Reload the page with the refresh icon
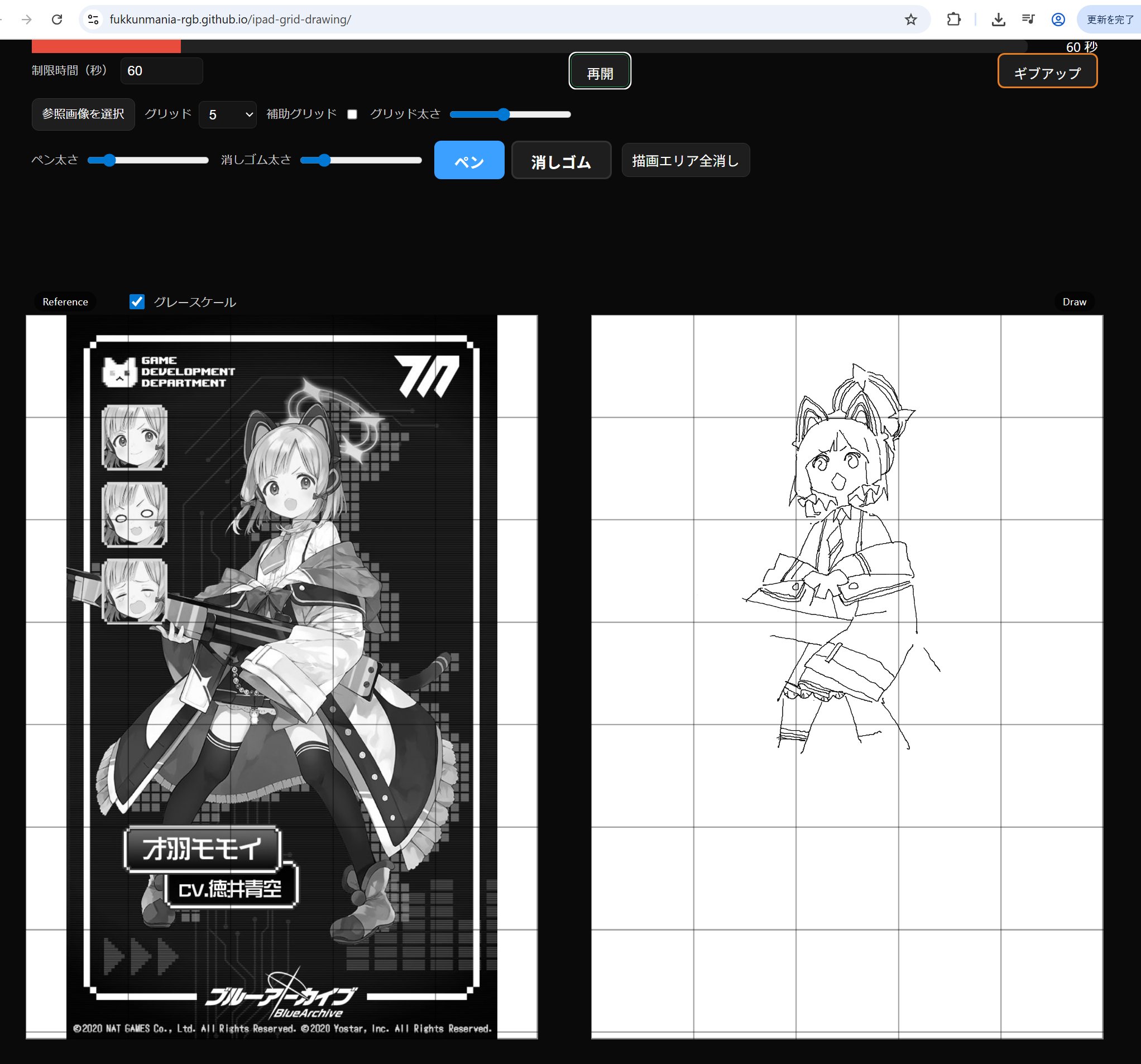This screenshot has width=1141, height=1064. (57, 20)
